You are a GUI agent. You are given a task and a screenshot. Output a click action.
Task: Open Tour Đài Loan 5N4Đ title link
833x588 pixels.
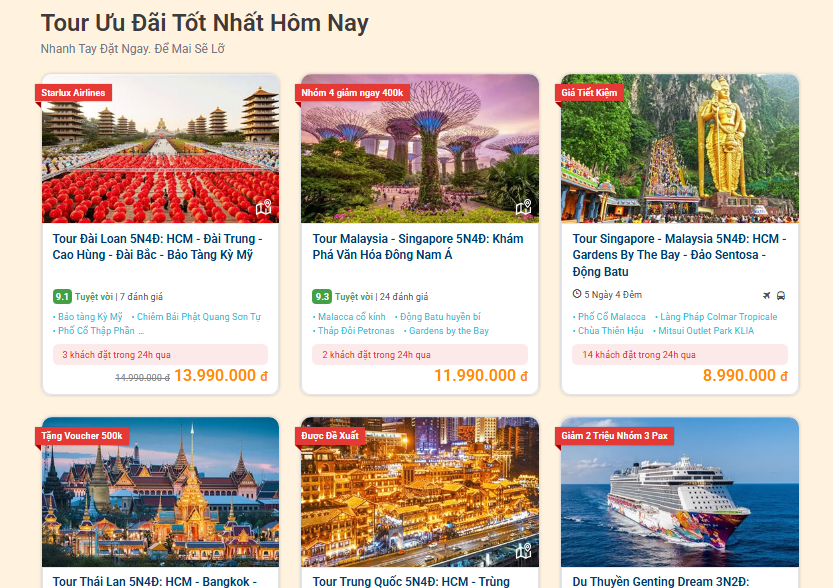(x=158, y=246)
